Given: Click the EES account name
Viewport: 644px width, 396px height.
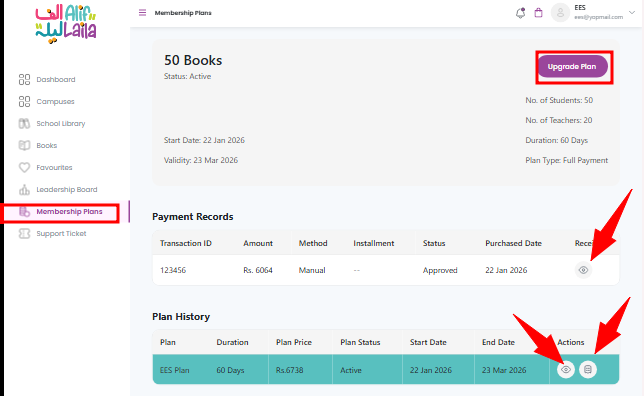Looking at the screenshot, I should pyautogui.click(x=580, y=8).
